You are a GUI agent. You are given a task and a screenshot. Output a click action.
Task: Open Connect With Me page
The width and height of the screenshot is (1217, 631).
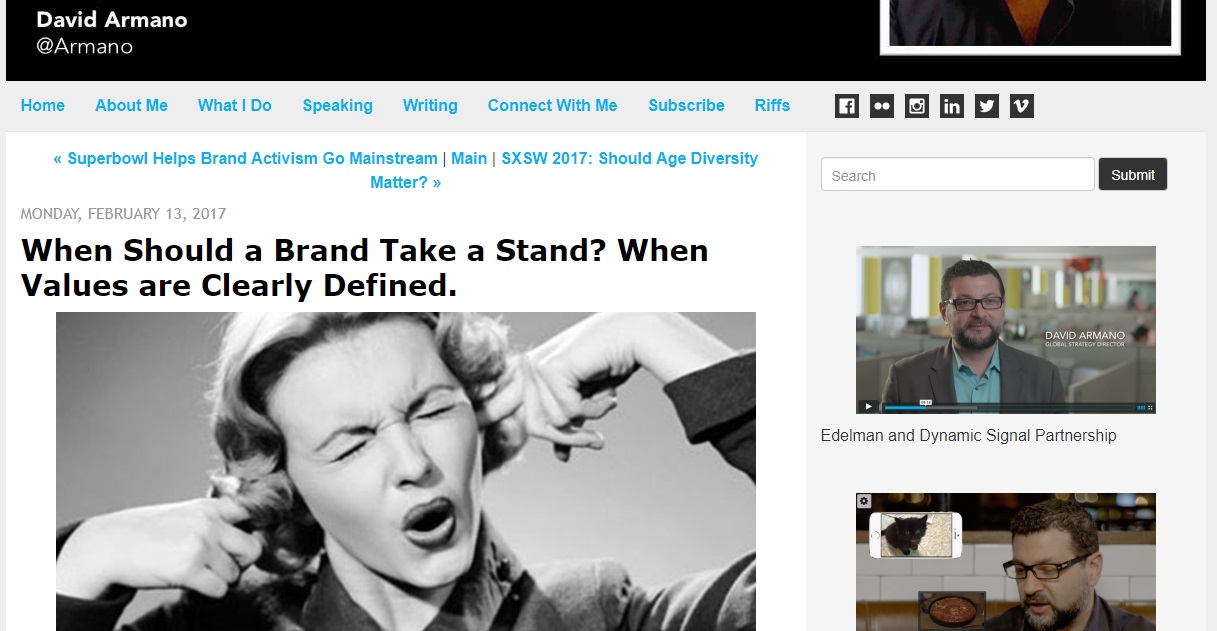(x=553, y=105)
